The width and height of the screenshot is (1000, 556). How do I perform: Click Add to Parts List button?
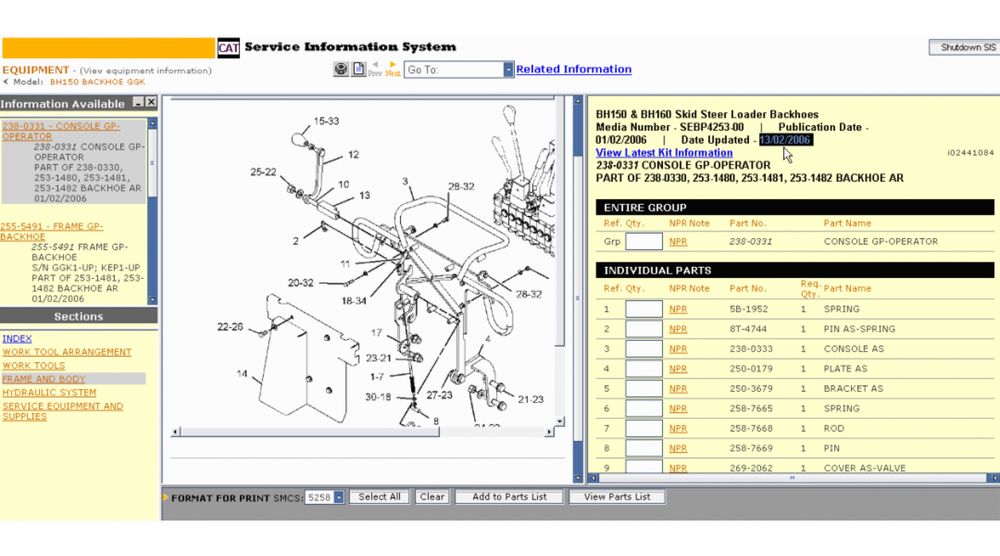(x=509, y=497)
